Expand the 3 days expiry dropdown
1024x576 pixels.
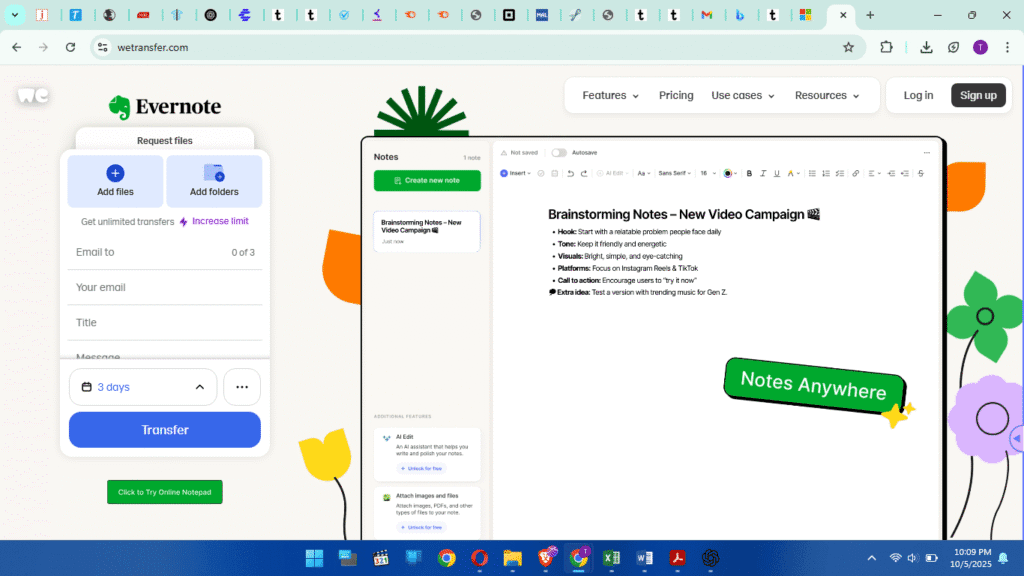143,387
